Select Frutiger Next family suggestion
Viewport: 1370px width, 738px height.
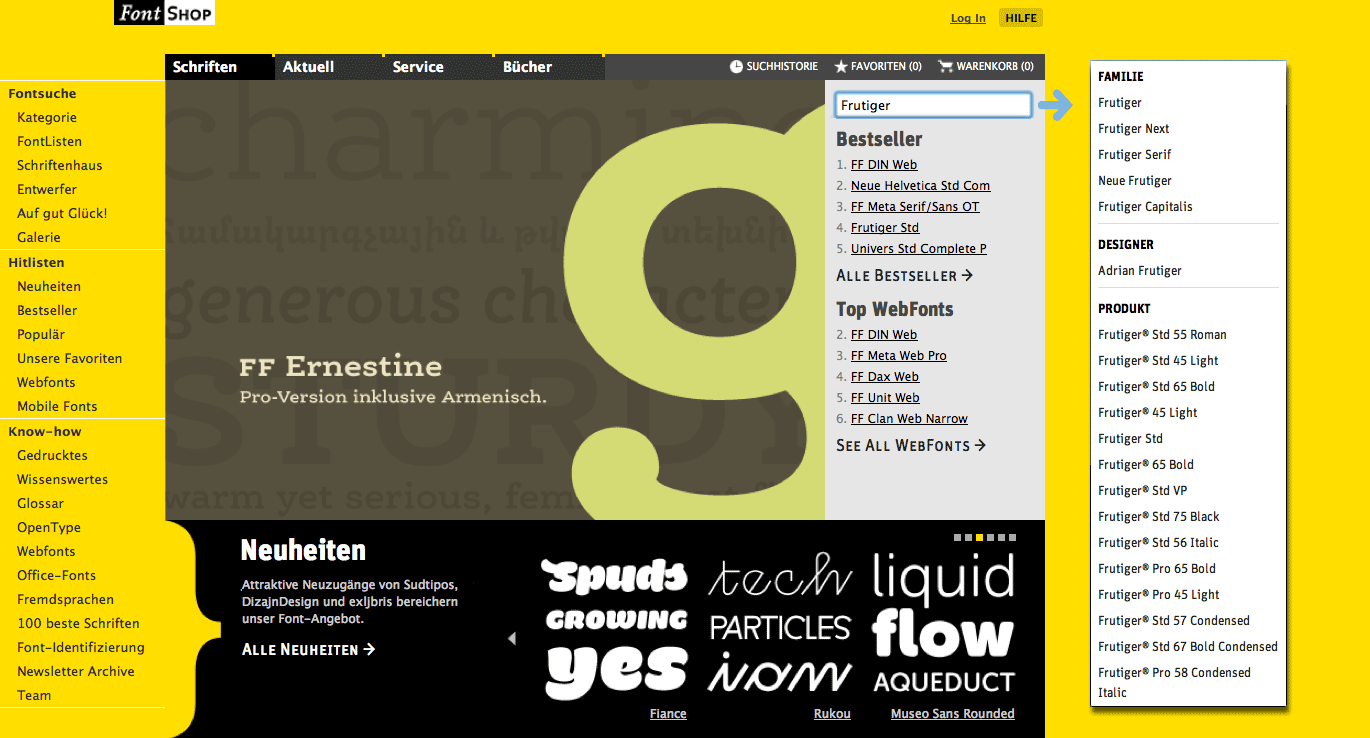coord(1133,129)
